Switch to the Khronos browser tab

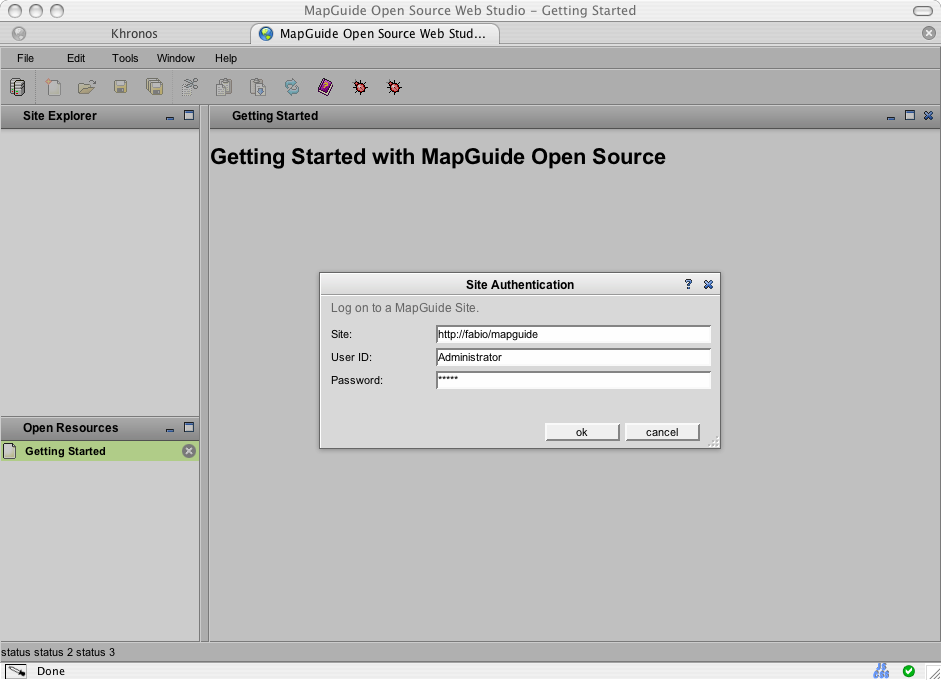tap(134, 34)
